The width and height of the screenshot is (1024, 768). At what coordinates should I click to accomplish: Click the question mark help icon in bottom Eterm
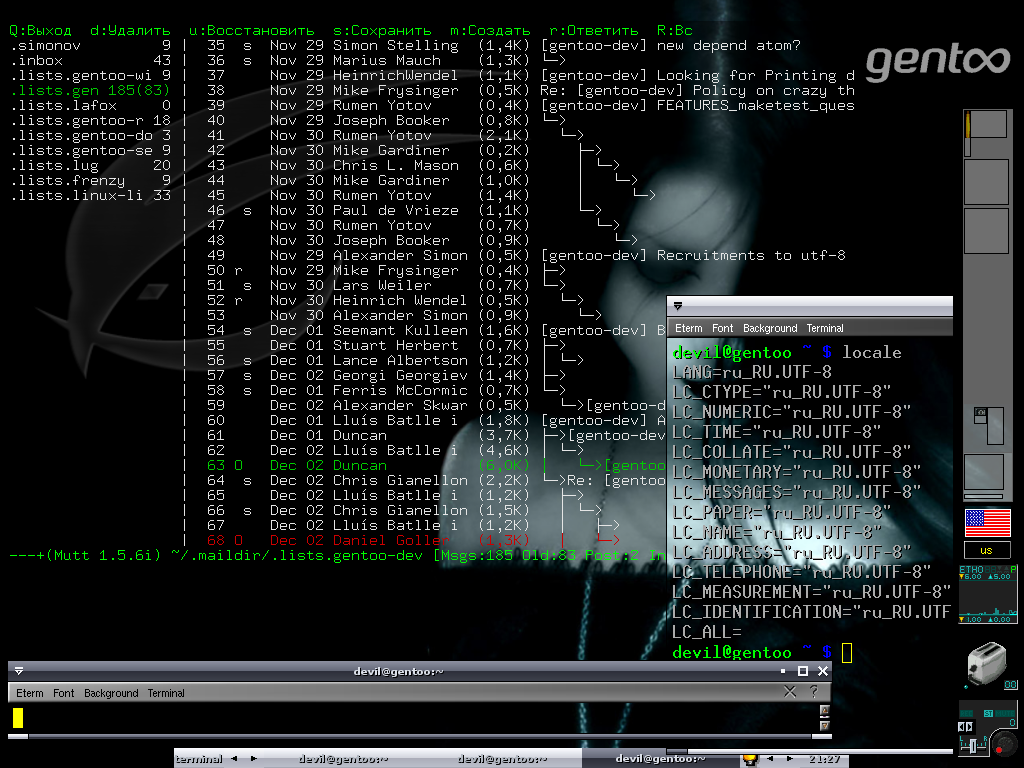click(814, 692)
